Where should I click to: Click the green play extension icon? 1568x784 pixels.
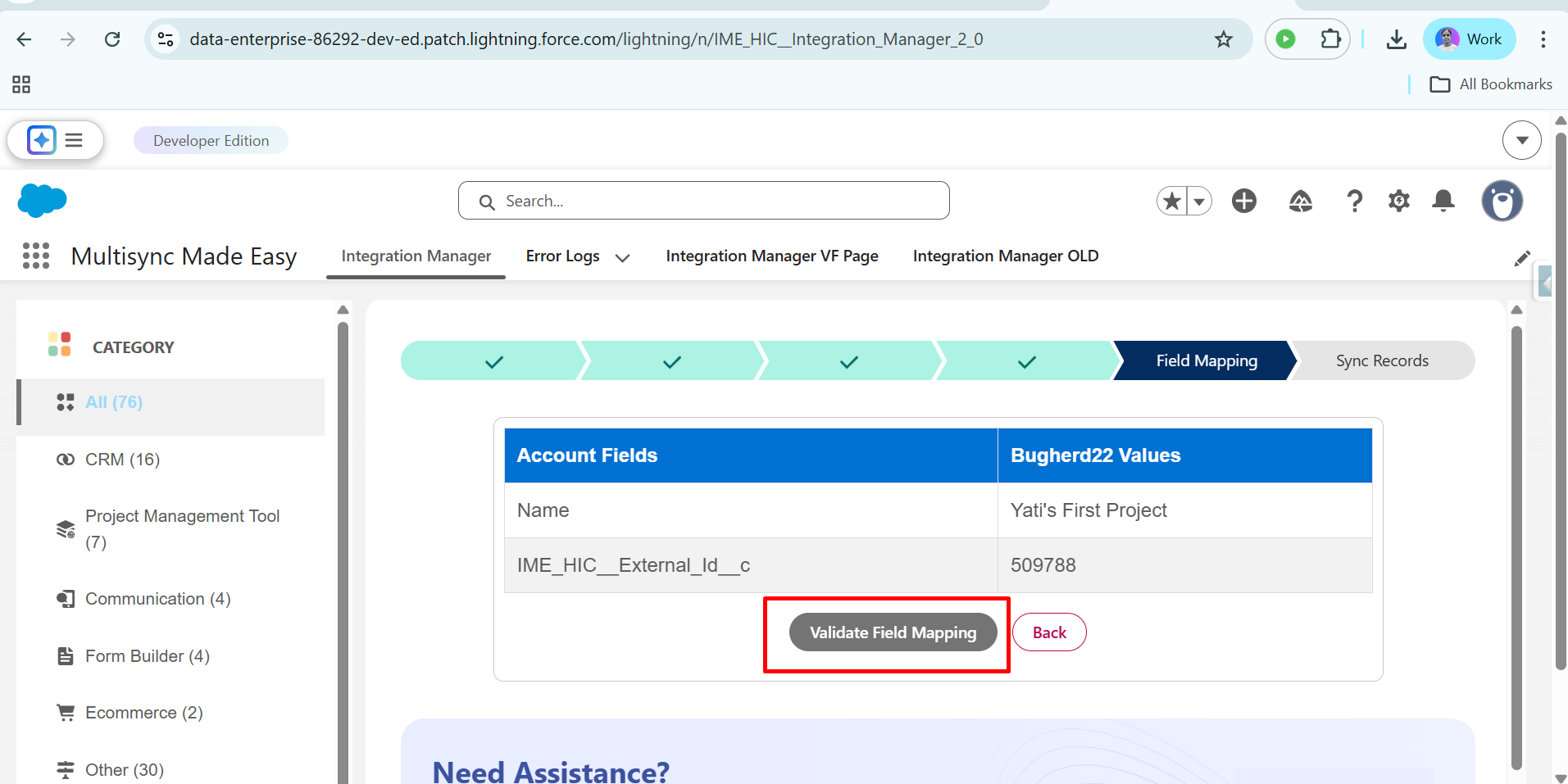coord(1286,39)
